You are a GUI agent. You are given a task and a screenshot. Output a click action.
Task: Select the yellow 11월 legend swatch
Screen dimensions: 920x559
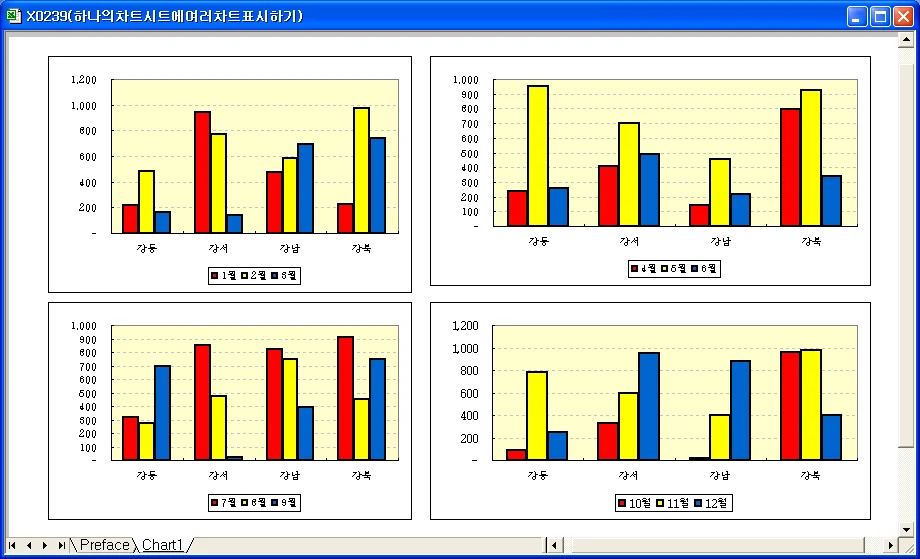pos(660,503)
